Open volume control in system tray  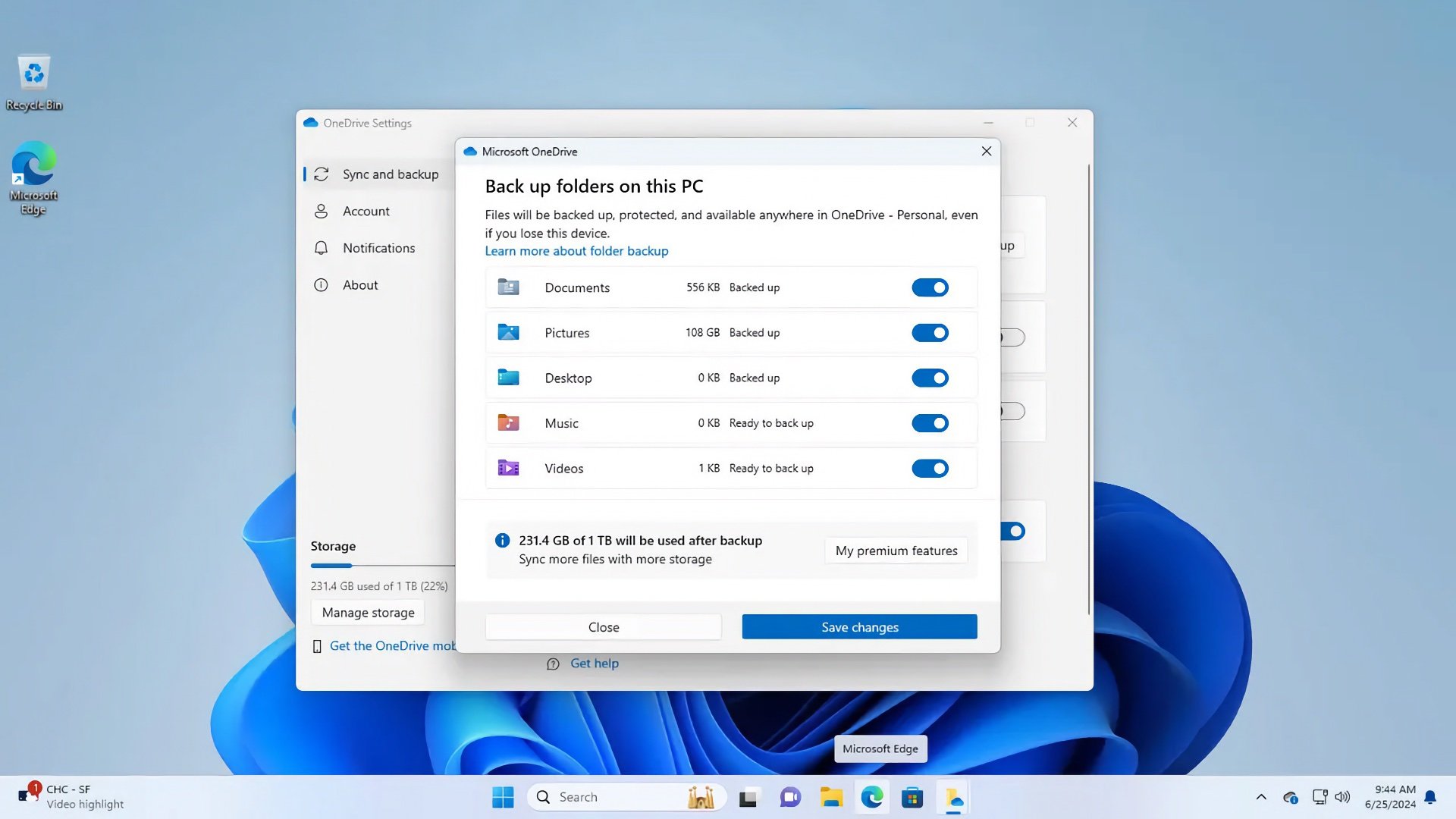pyautogui.click(x=1342, y=797)
